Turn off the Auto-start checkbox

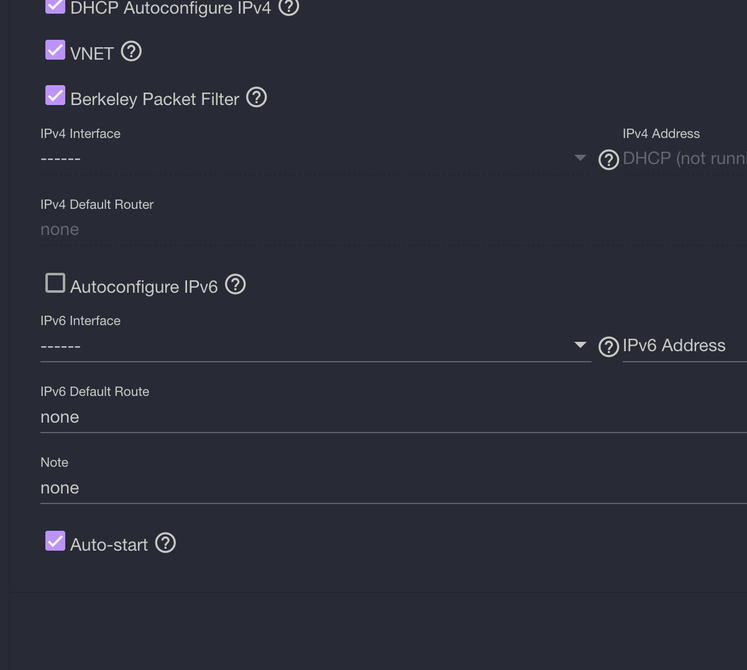coord(55,541)
